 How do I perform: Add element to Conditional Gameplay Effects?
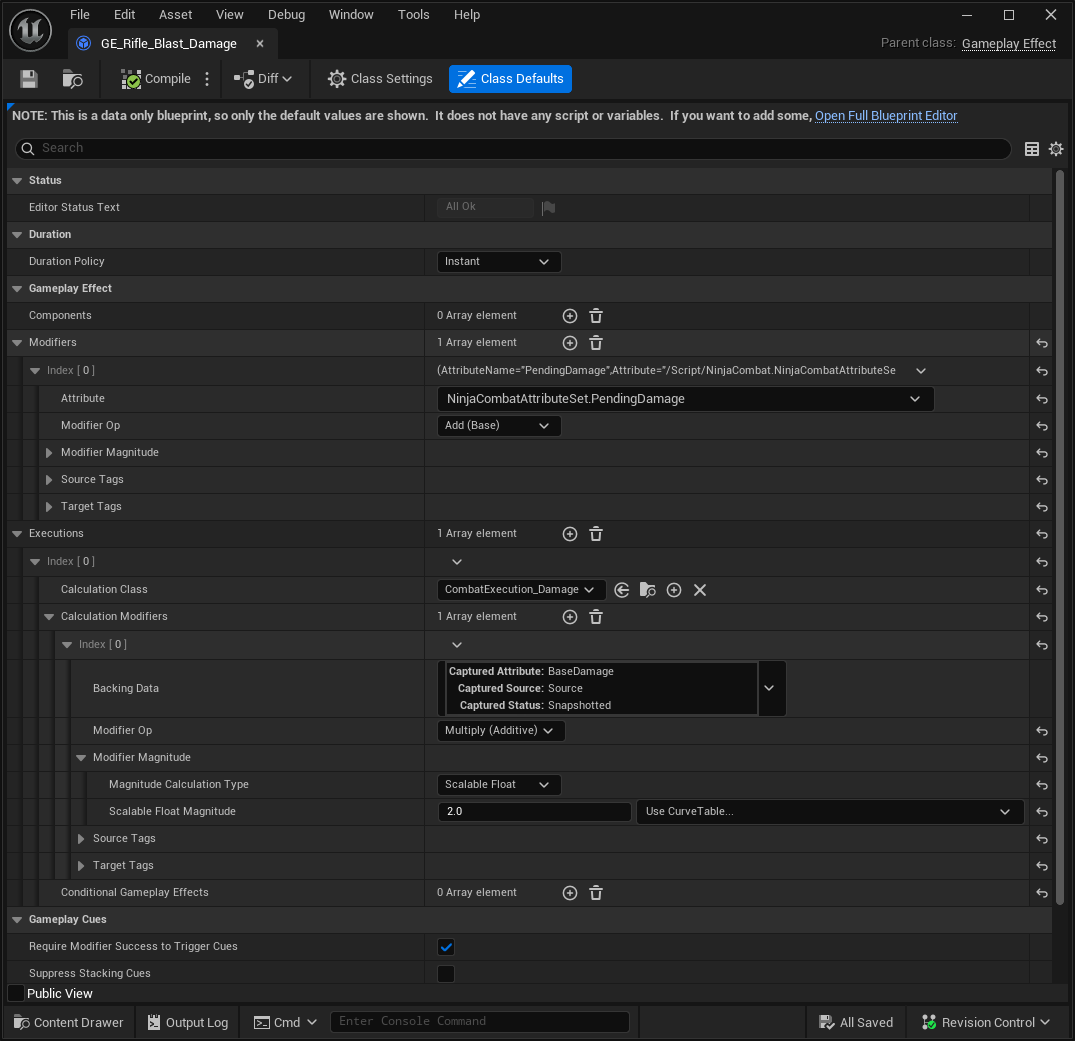point(570,893)
